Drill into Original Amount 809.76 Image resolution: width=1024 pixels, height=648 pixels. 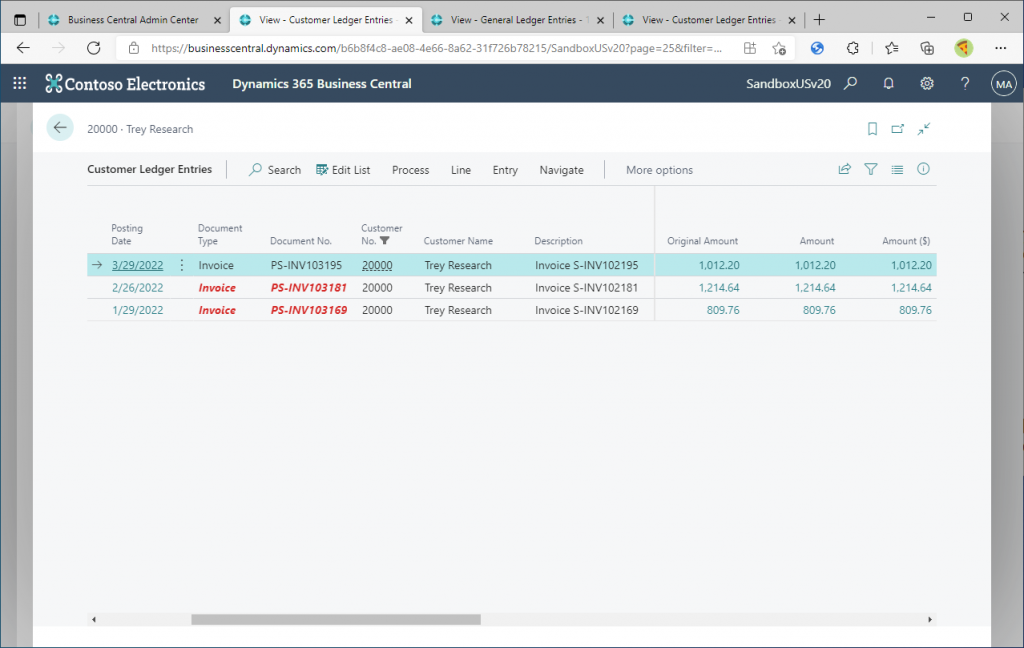pos(723,310)
